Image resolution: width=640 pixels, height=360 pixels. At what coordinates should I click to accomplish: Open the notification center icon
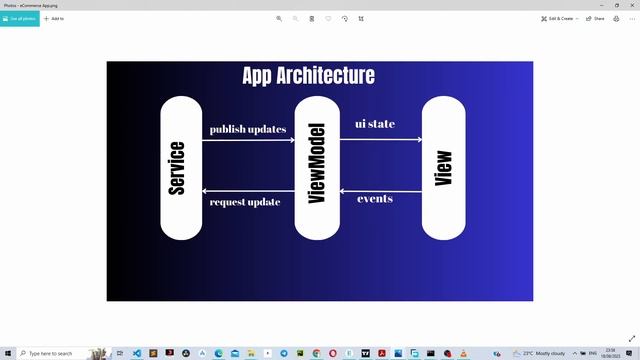[x=629, y=353]
